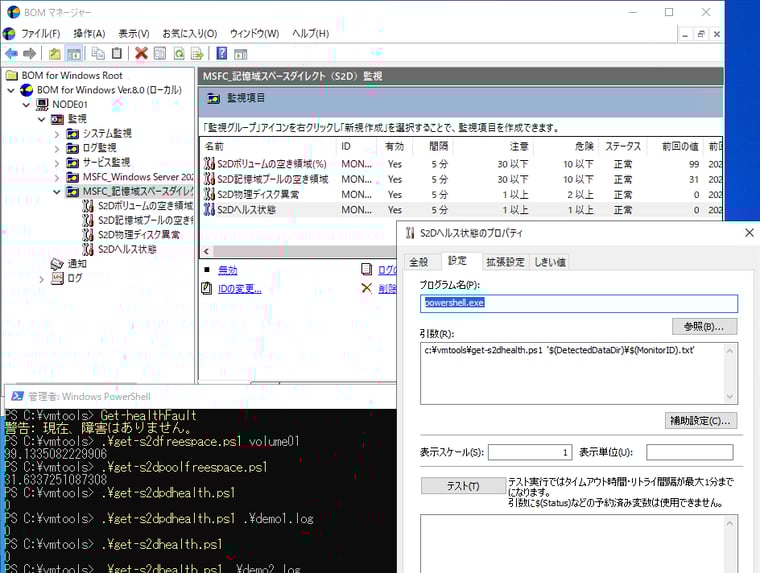Click the 削除 link in action pane

coord(387,289)
